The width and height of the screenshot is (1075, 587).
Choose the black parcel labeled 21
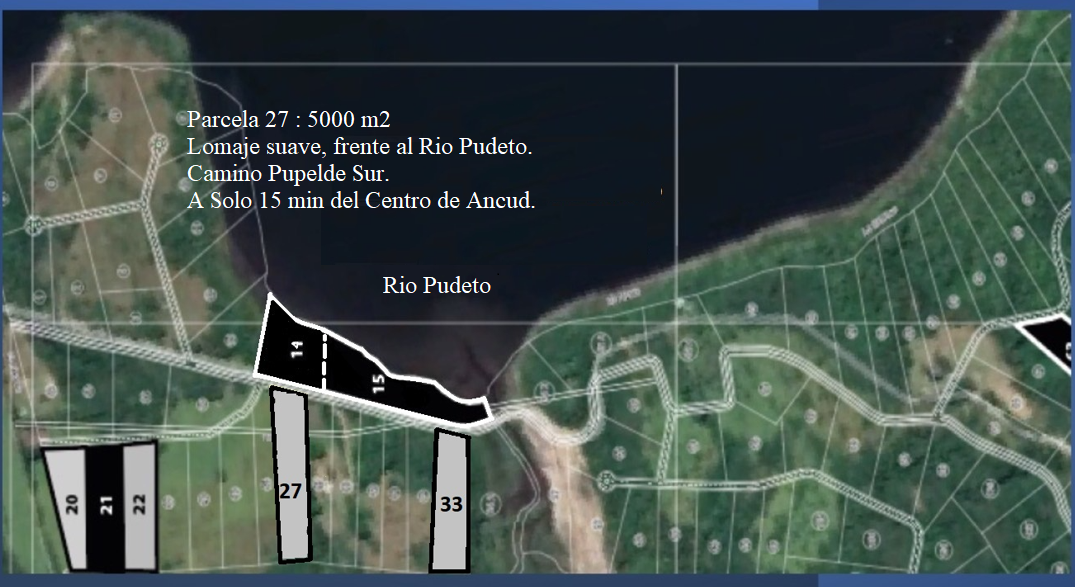[105, 505]
